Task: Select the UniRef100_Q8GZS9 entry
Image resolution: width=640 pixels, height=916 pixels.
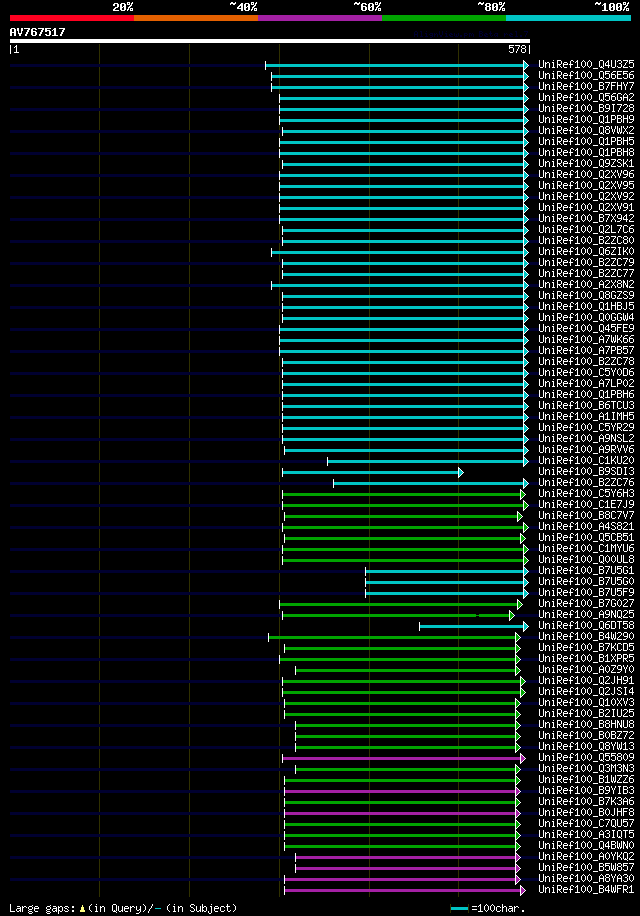Action: (x=586, y=296)
